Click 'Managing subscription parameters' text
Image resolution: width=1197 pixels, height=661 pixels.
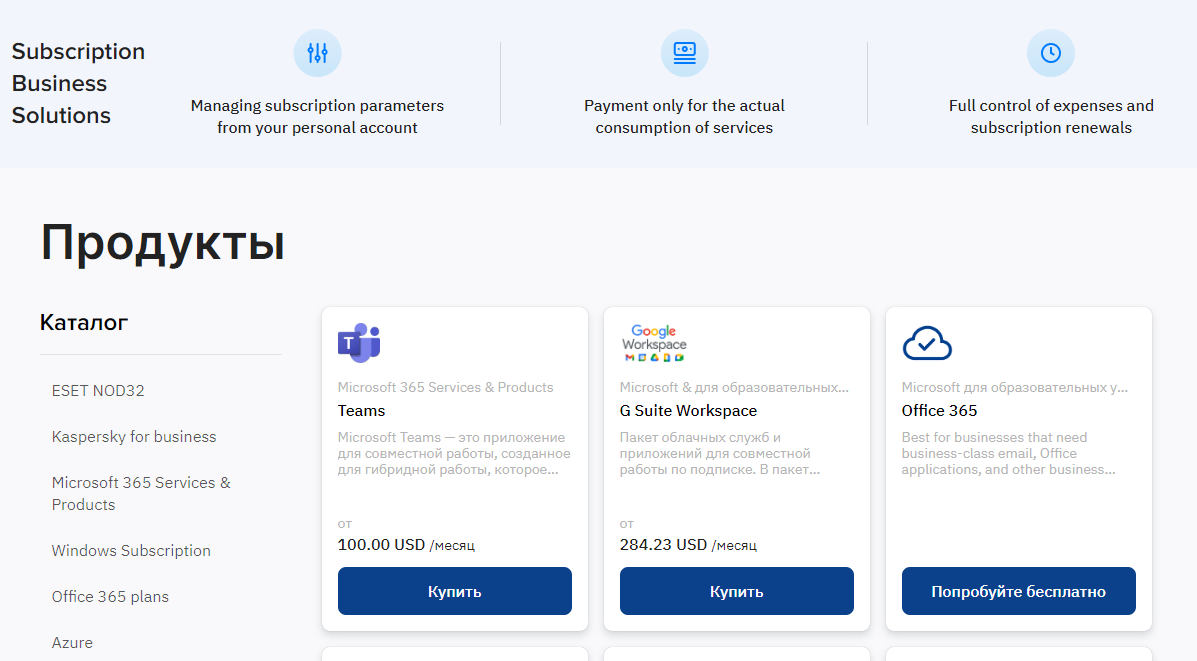(x=317, y=116)
